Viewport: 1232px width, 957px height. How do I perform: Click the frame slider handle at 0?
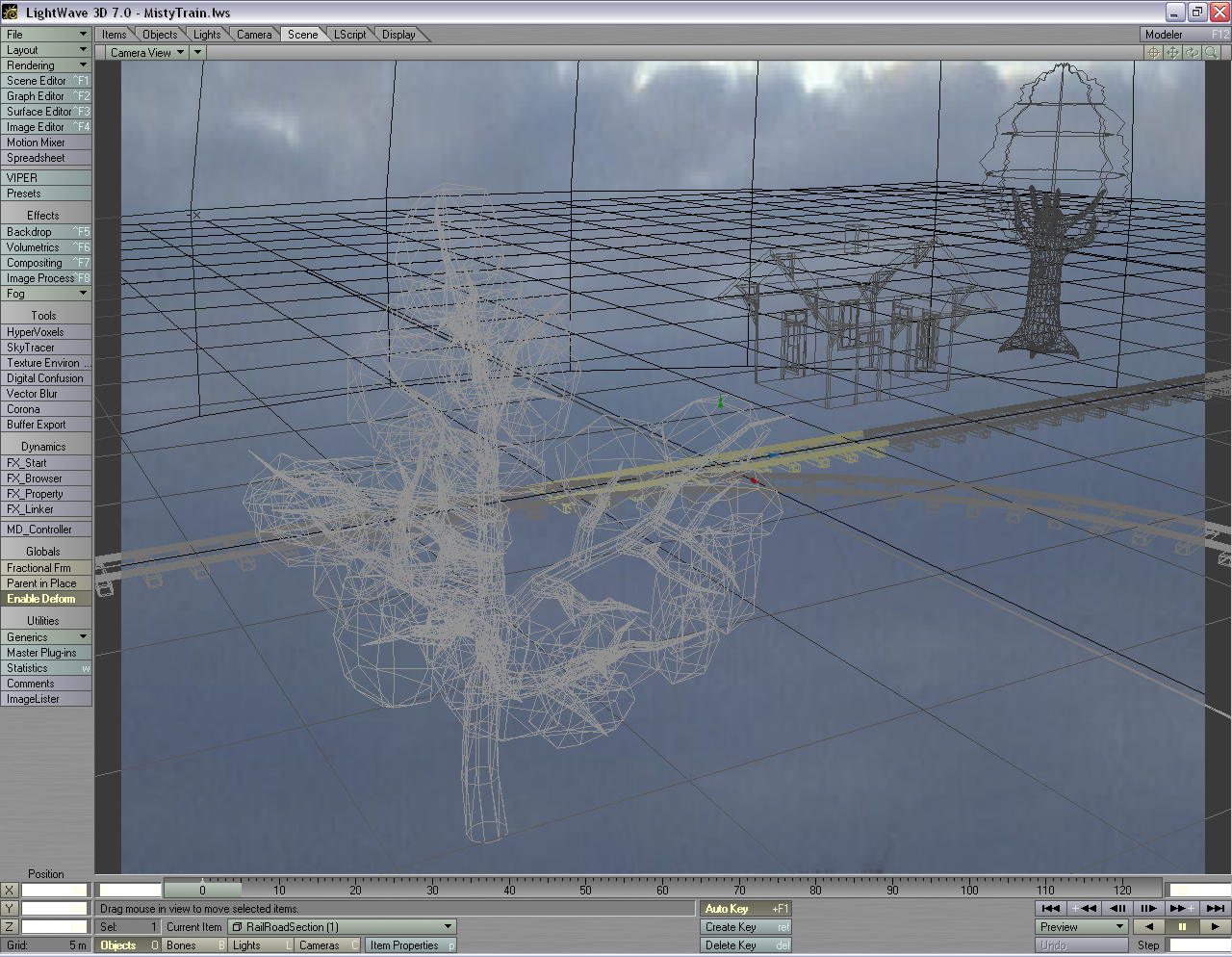point(202,890)
